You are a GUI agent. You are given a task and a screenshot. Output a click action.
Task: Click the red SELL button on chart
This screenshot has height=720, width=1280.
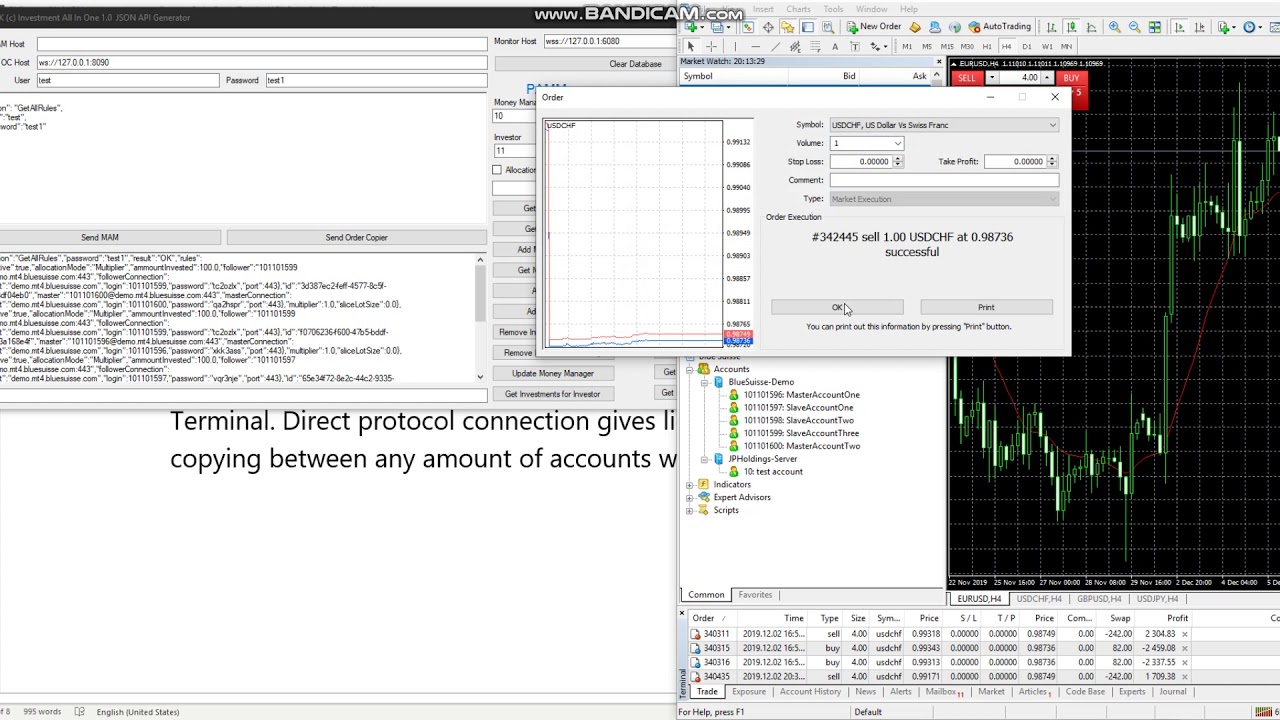point(966,78)
